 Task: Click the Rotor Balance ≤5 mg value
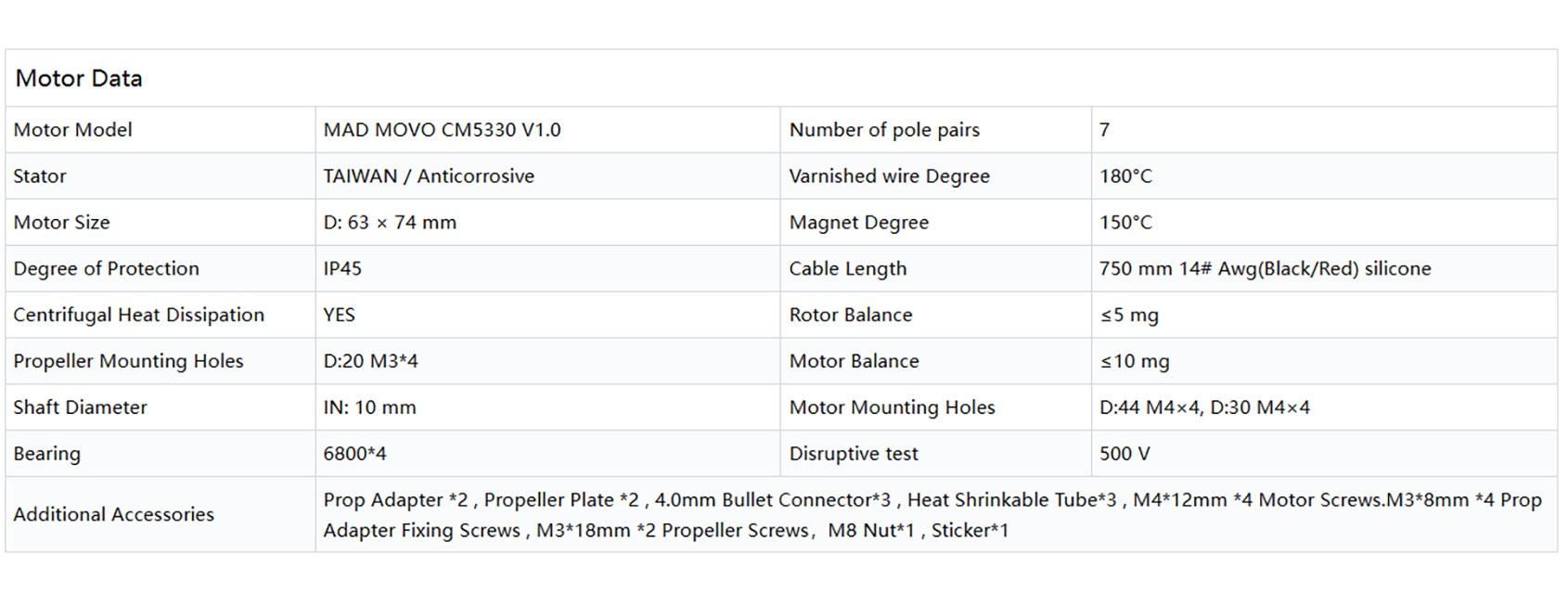[1129, 316]
